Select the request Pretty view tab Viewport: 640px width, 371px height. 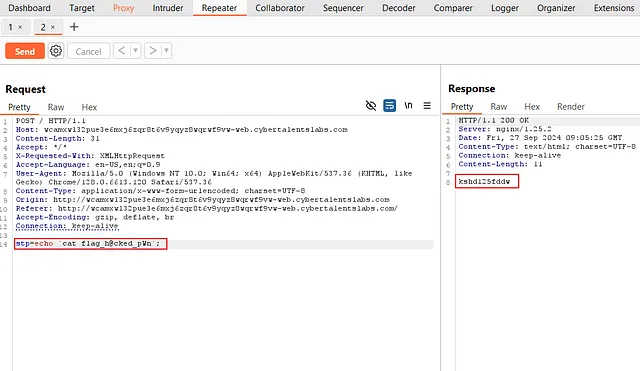(19, 107)
